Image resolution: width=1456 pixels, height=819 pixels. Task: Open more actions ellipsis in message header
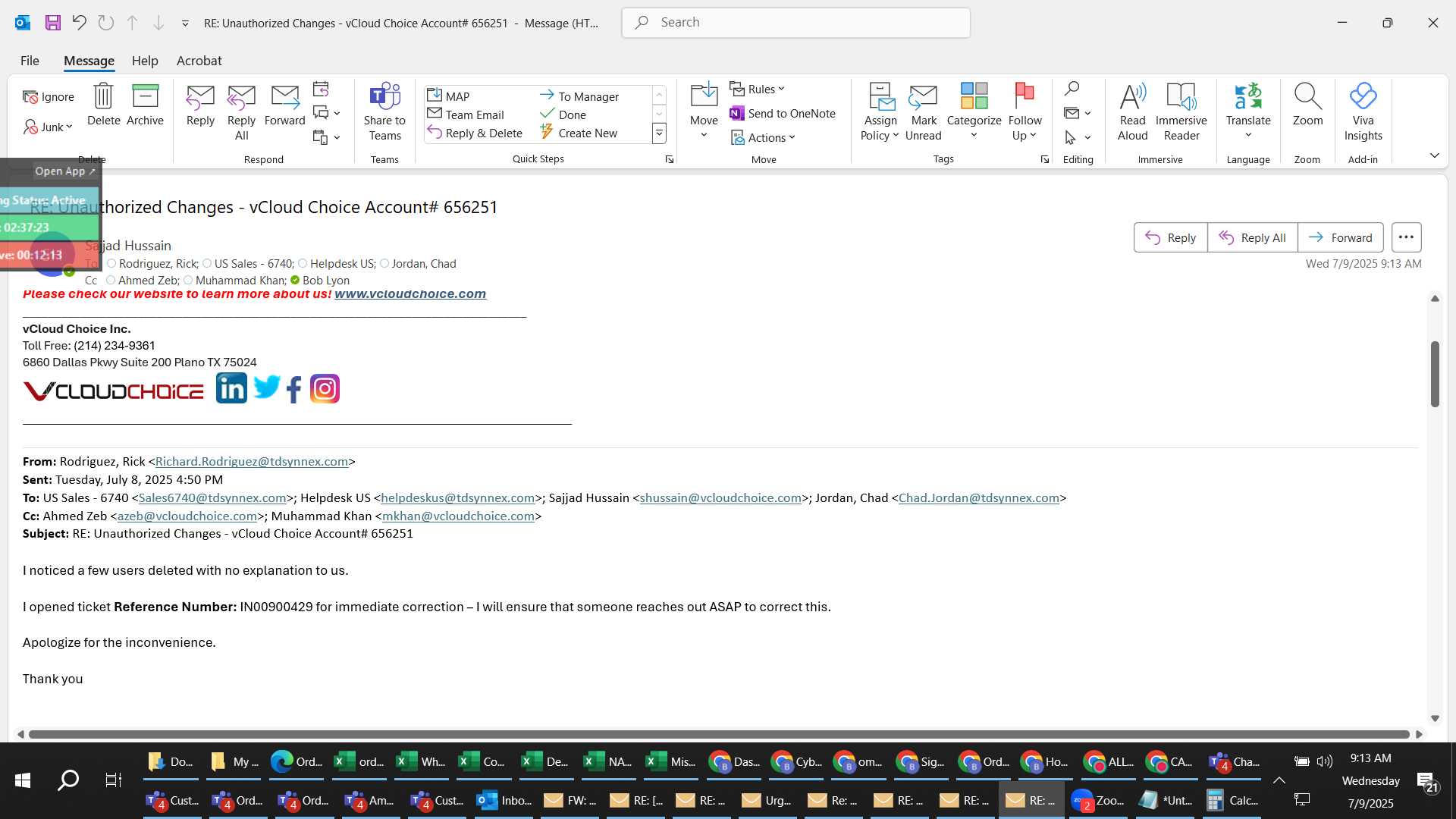(x=1406, y=237)
